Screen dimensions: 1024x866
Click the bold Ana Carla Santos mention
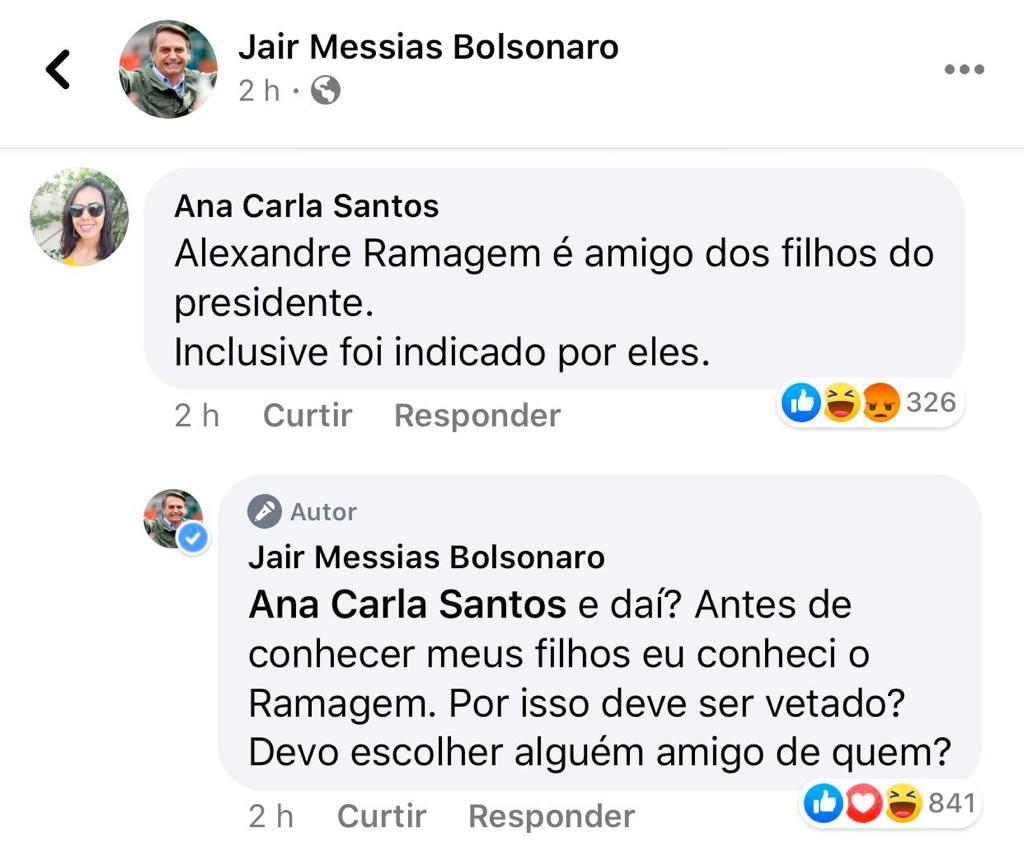pyautogui.click(x=407, y=605)
